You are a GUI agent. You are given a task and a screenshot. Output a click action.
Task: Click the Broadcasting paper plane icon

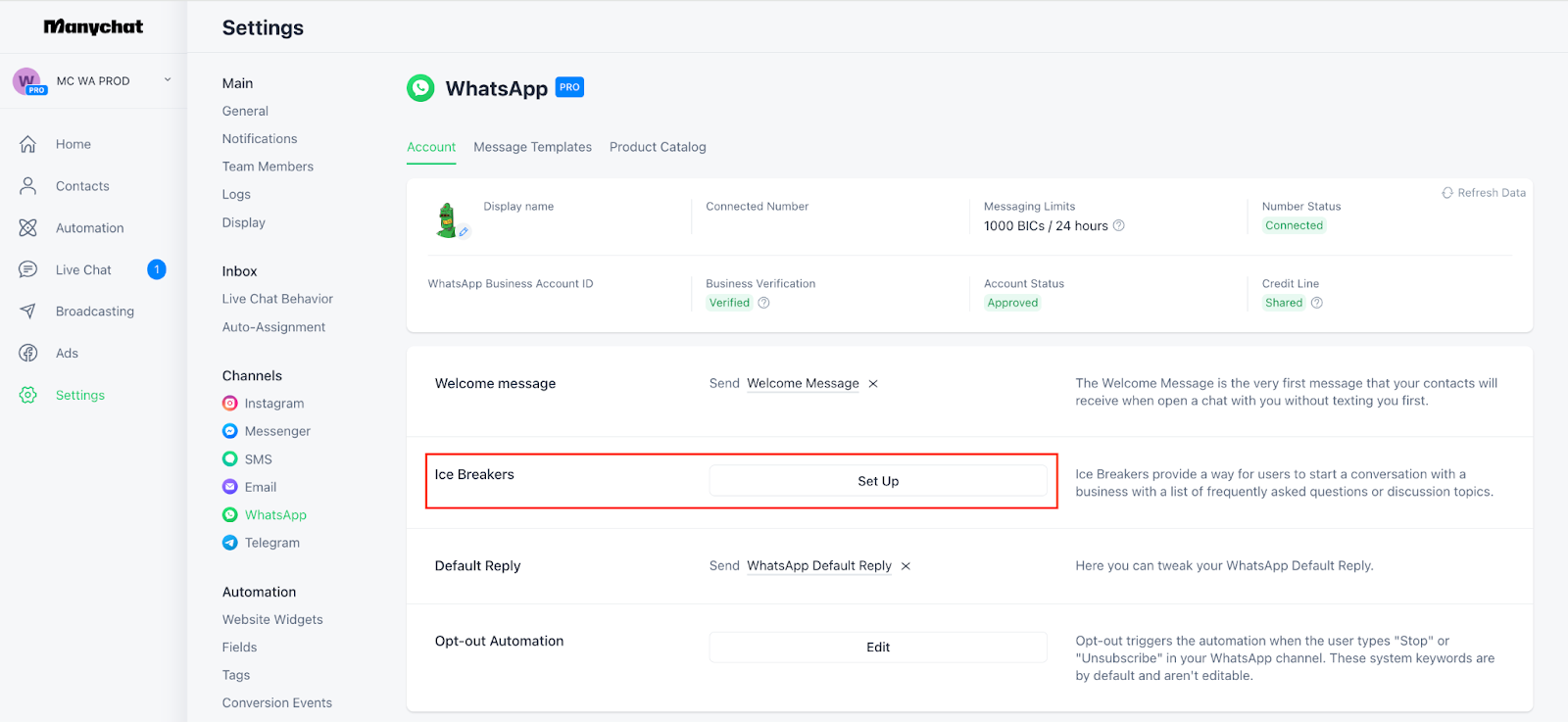27,312
